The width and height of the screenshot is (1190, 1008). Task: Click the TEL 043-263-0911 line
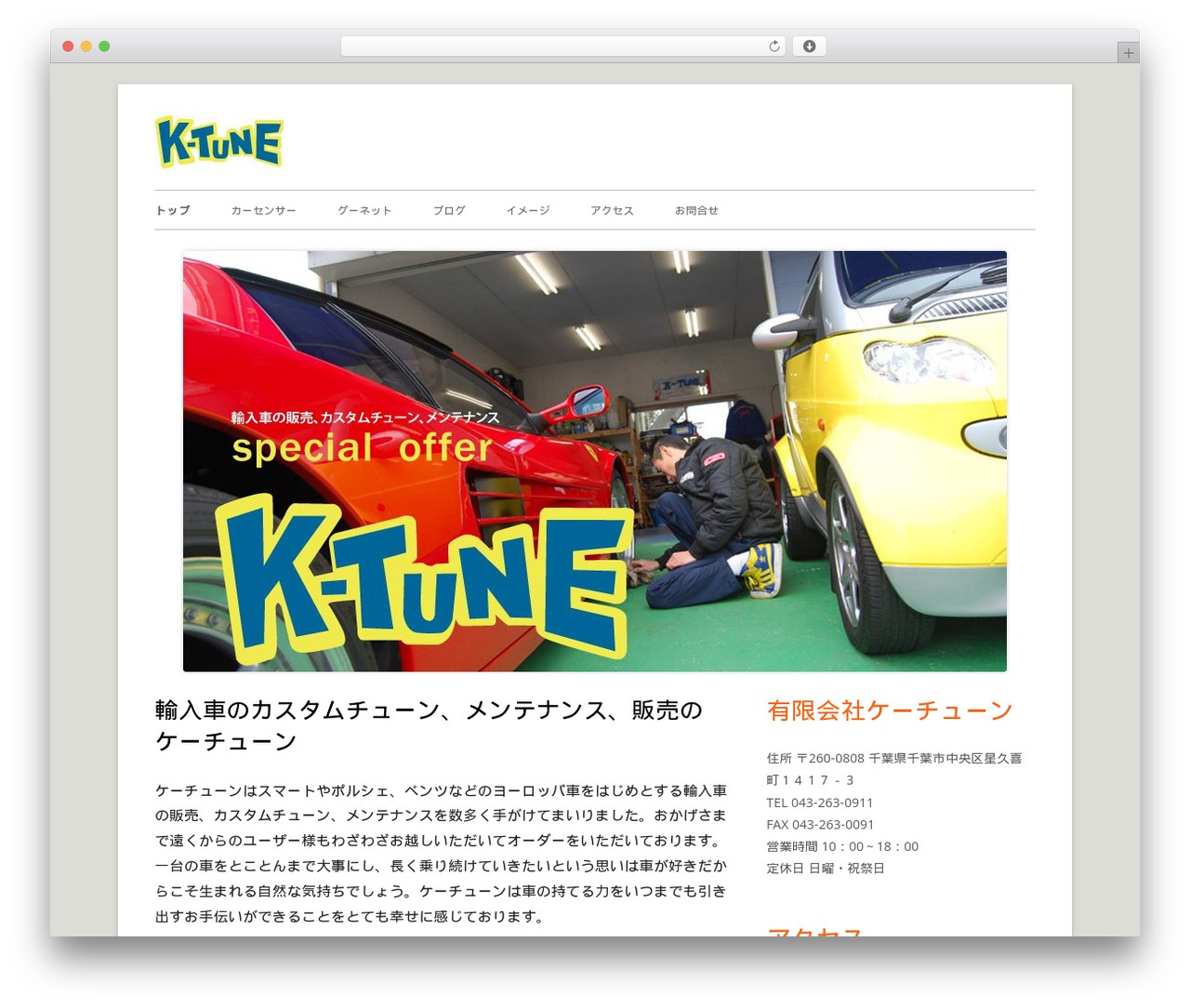pos(820,802)
